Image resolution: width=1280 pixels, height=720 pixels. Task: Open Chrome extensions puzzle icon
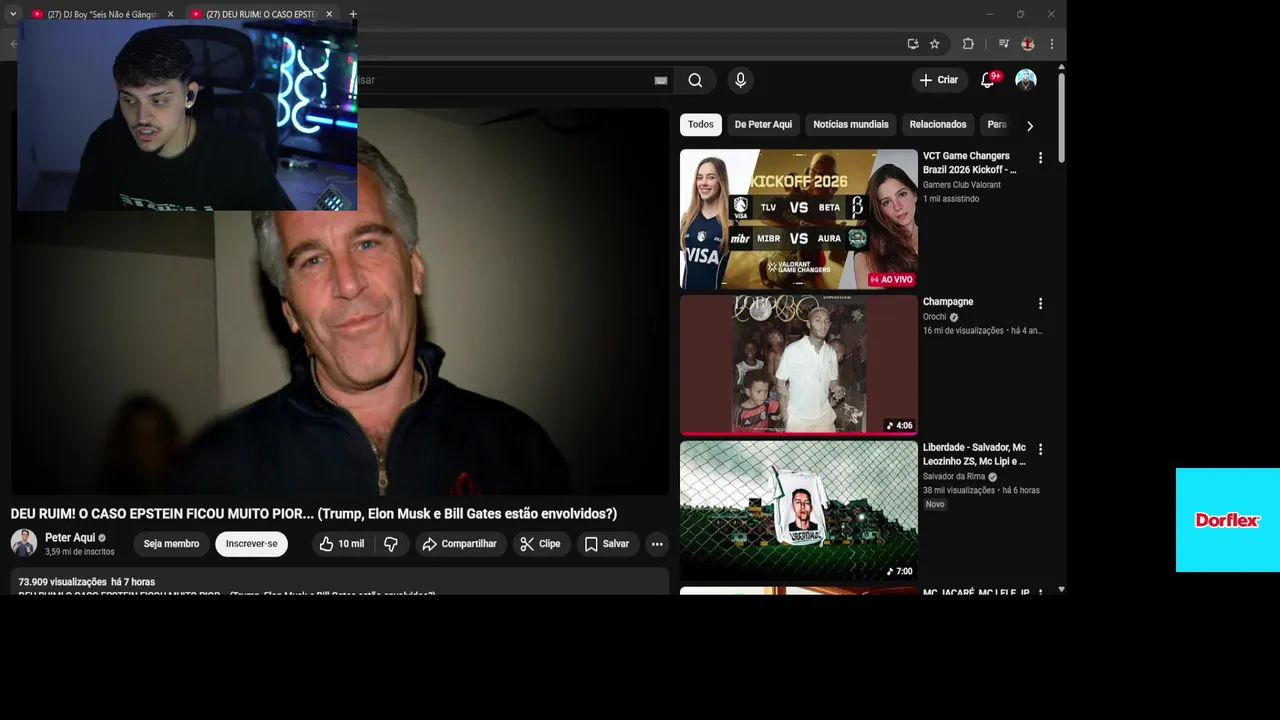coord(968,44)
